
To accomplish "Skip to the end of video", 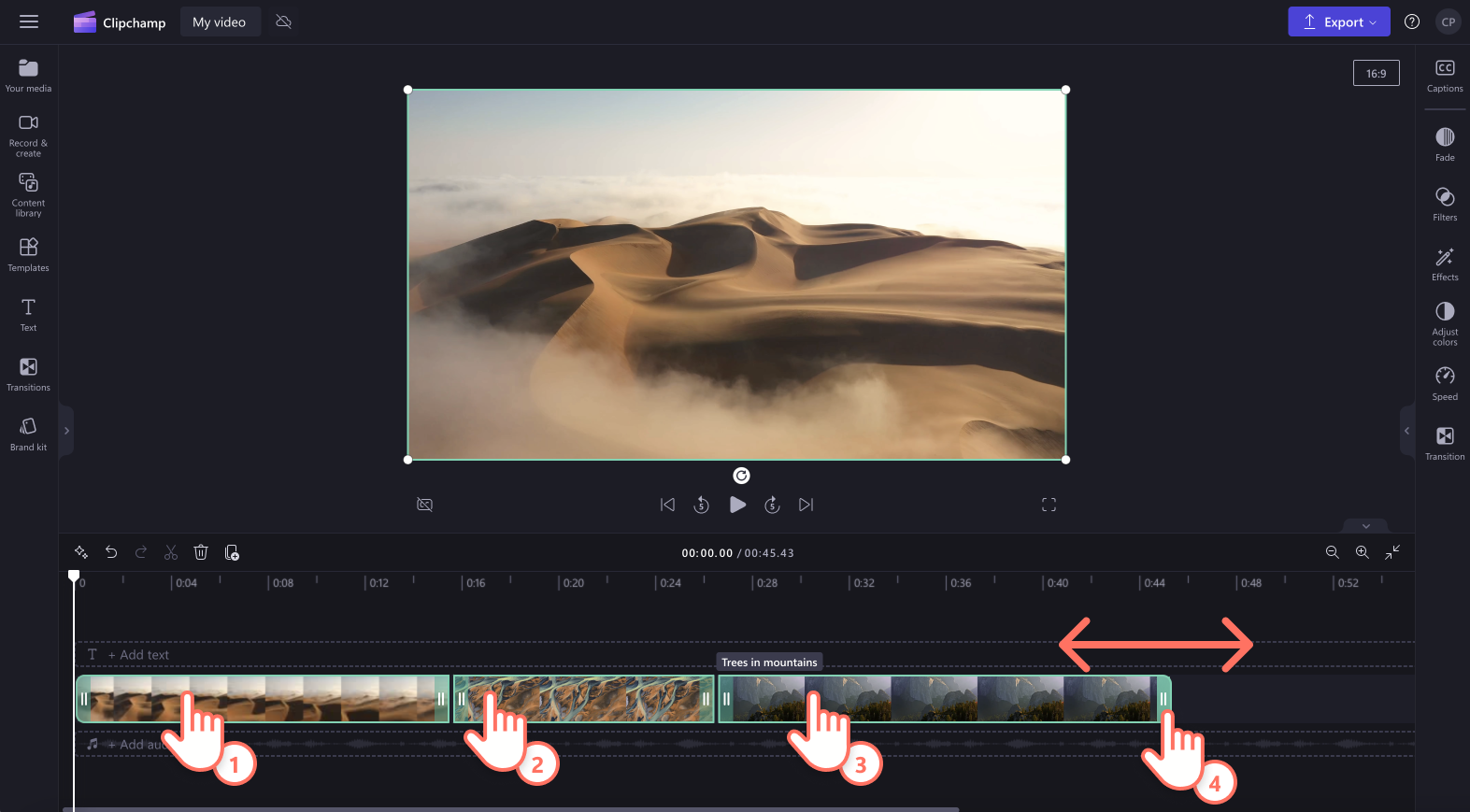I will pos(806,505).
